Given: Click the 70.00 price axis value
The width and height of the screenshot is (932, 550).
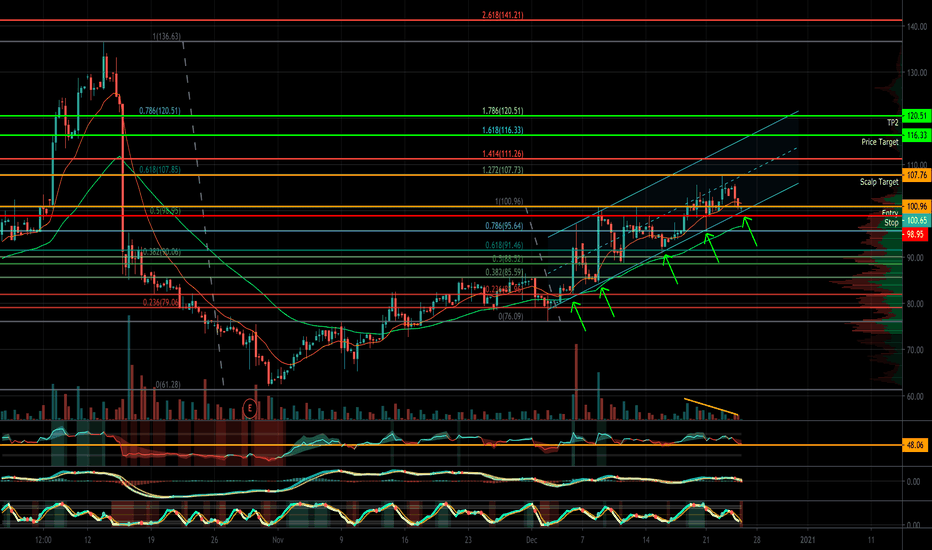Looking at the screenshot, I should 915,350.
